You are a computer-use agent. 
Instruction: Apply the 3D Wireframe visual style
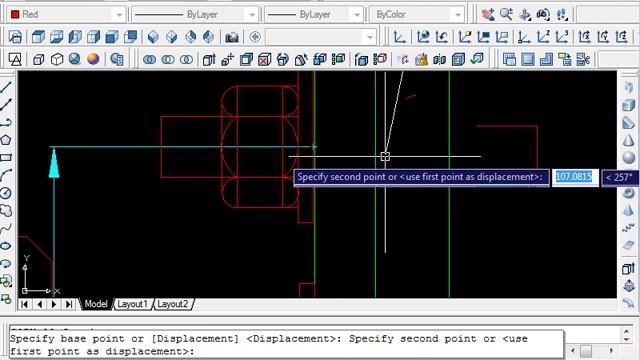(x=38, y=60)
